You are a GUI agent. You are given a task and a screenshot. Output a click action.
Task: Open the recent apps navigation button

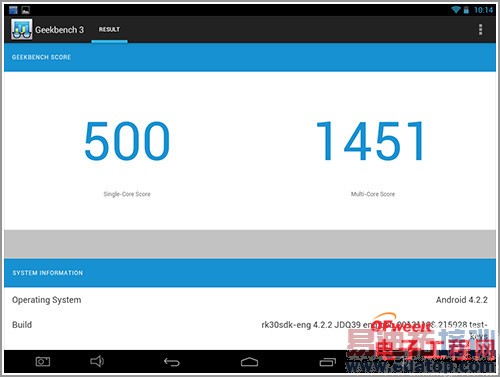(x=328, y=362)
